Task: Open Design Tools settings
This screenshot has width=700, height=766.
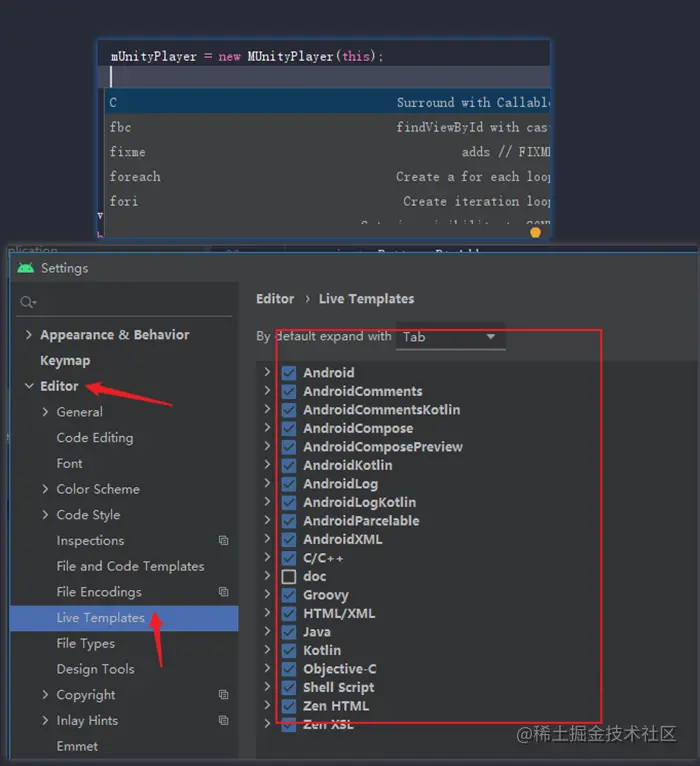Action: [x=95, y=669]
